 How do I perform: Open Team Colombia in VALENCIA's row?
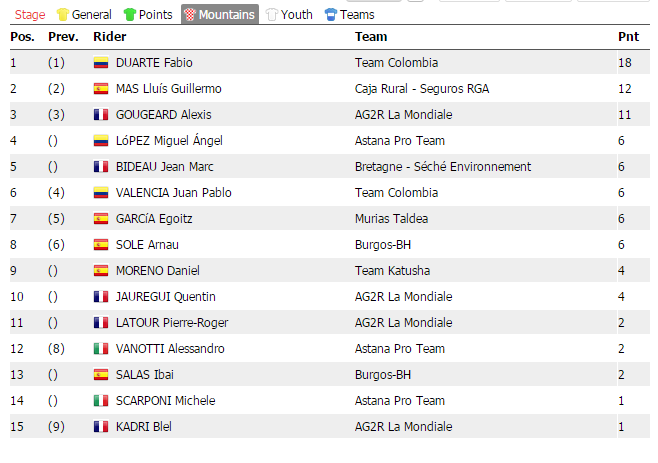[x=397, y=193]
